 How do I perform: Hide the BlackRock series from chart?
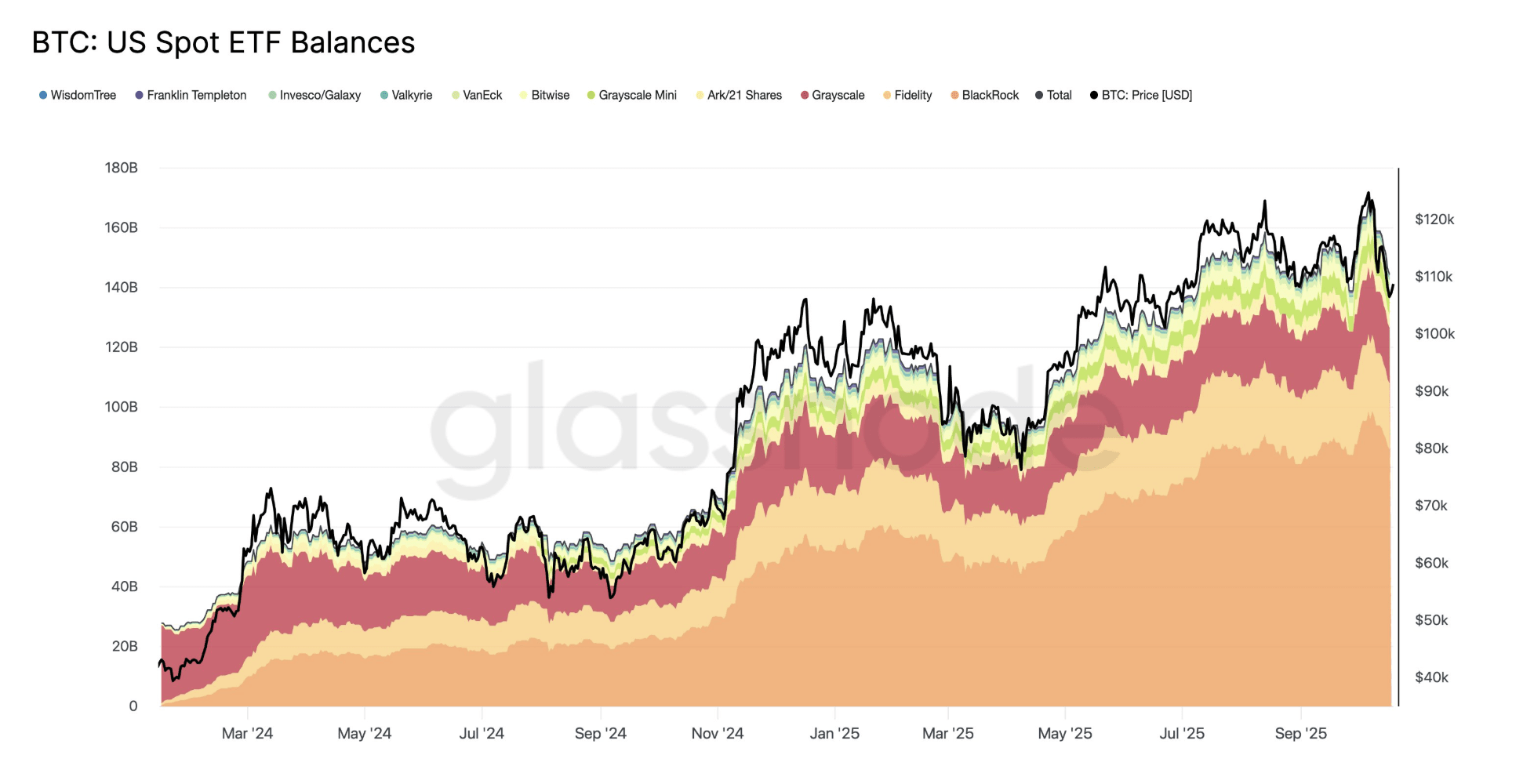click(984, 95)
